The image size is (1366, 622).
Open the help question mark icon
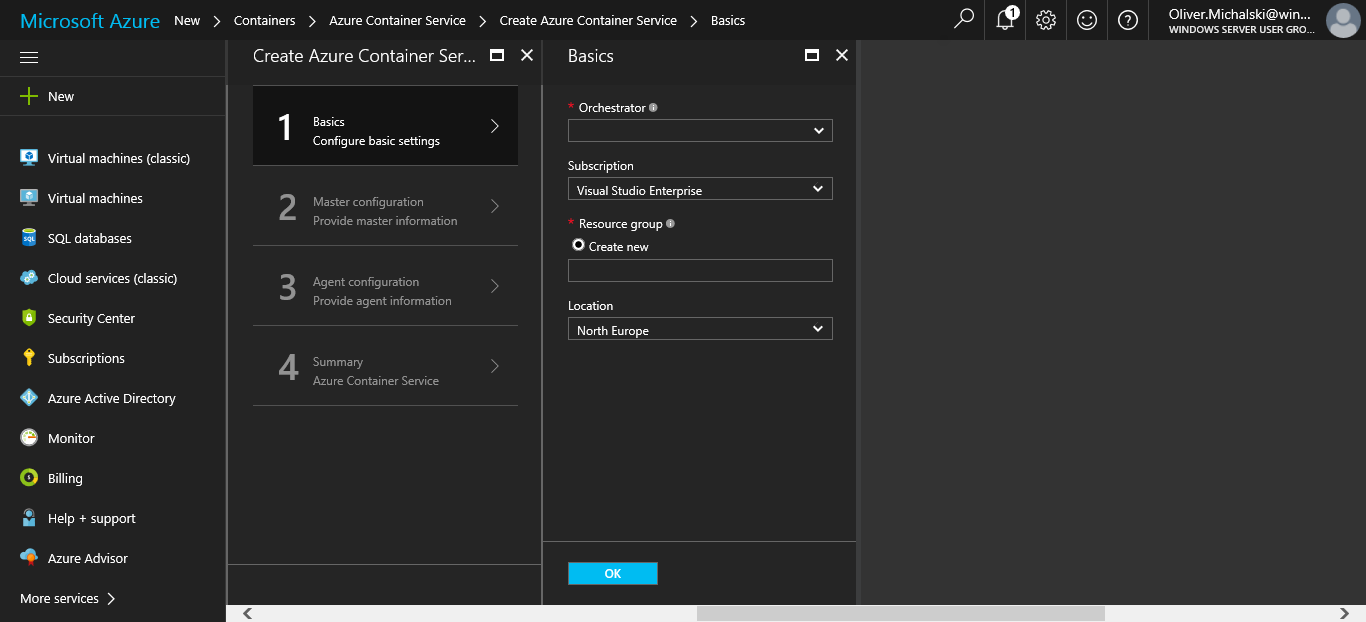click(1128, 20)
